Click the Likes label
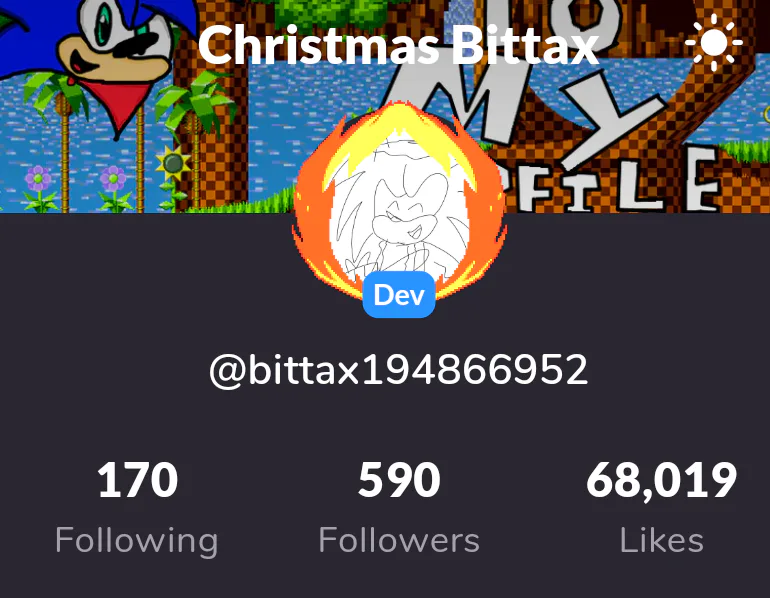 661,541
